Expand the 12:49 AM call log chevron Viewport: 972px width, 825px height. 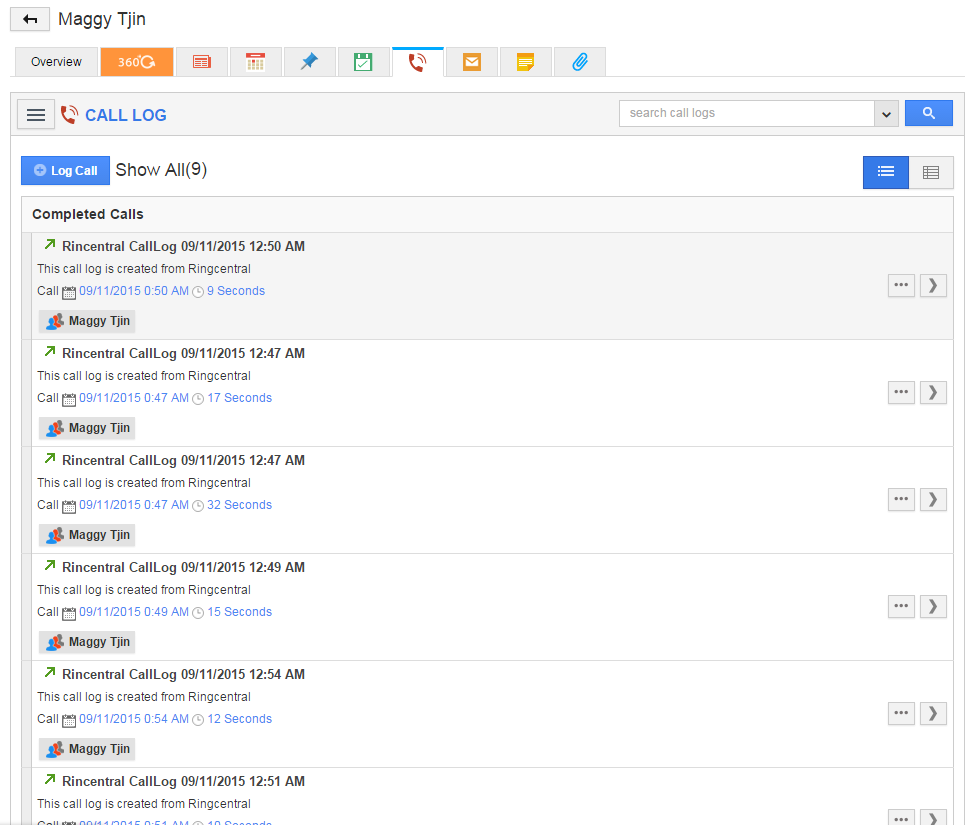[x=933, y=606]
